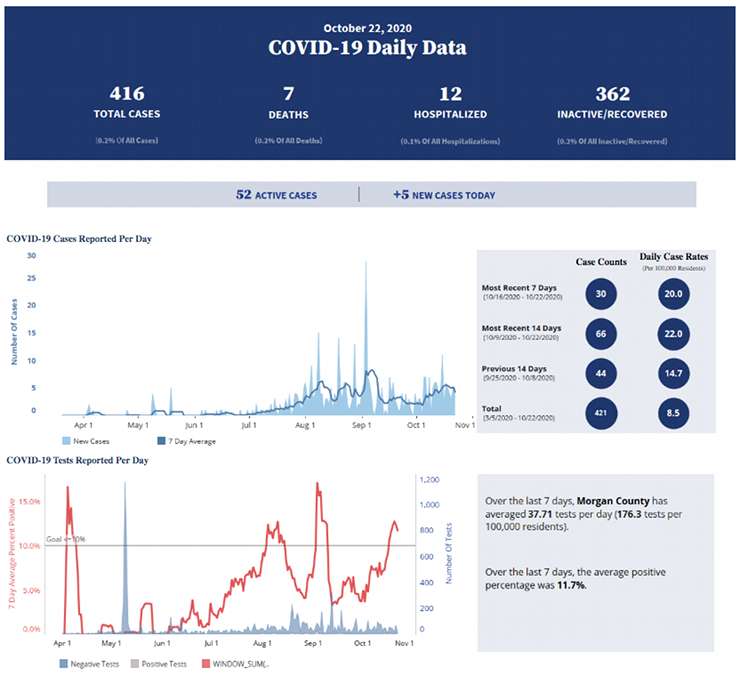Click the New Cases legend color swatch
The image size is (740, 676).
pyautogui.click(x=68, y=441)
